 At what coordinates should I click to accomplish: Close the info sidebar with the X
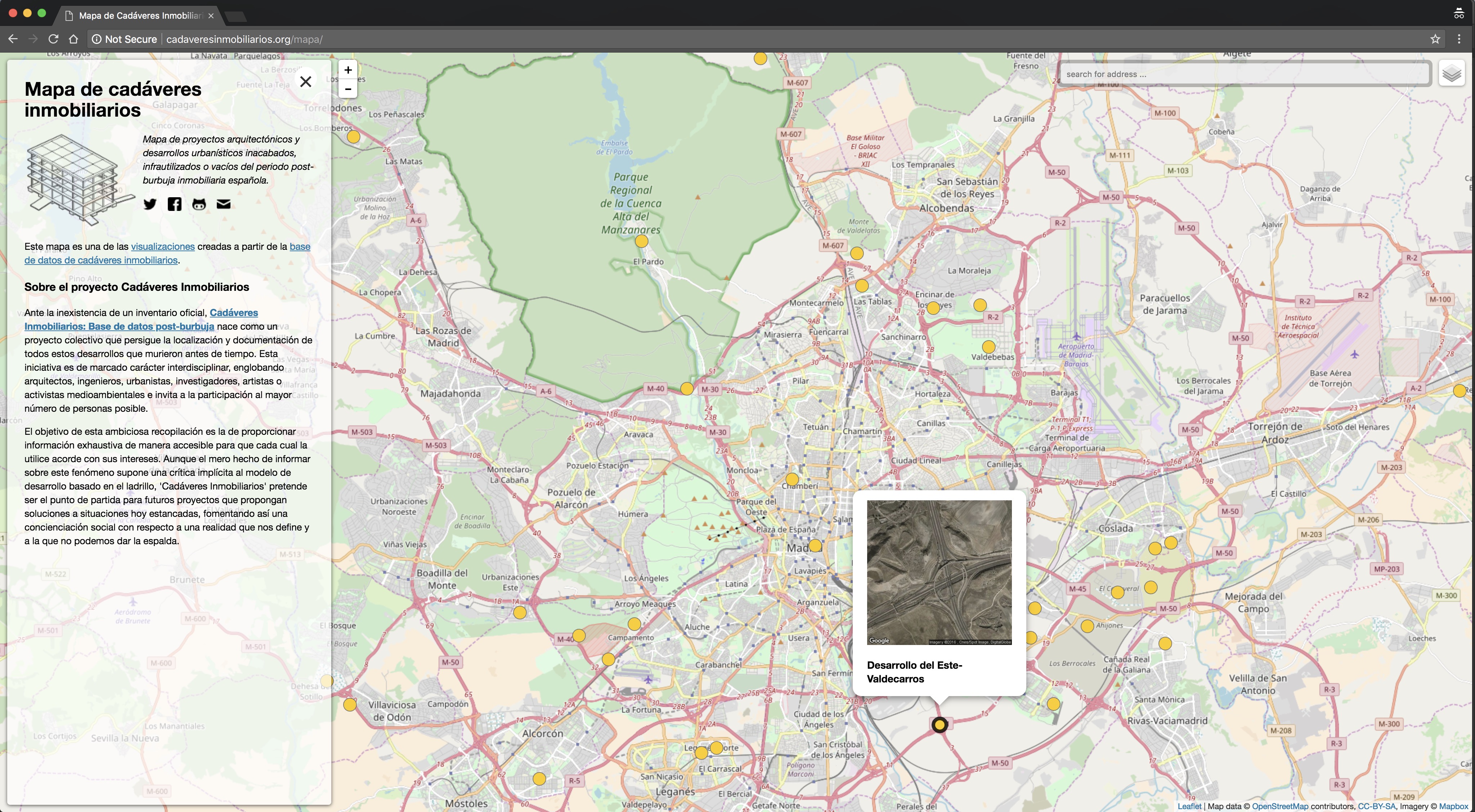pyautogui.click(x=306, y=81)
